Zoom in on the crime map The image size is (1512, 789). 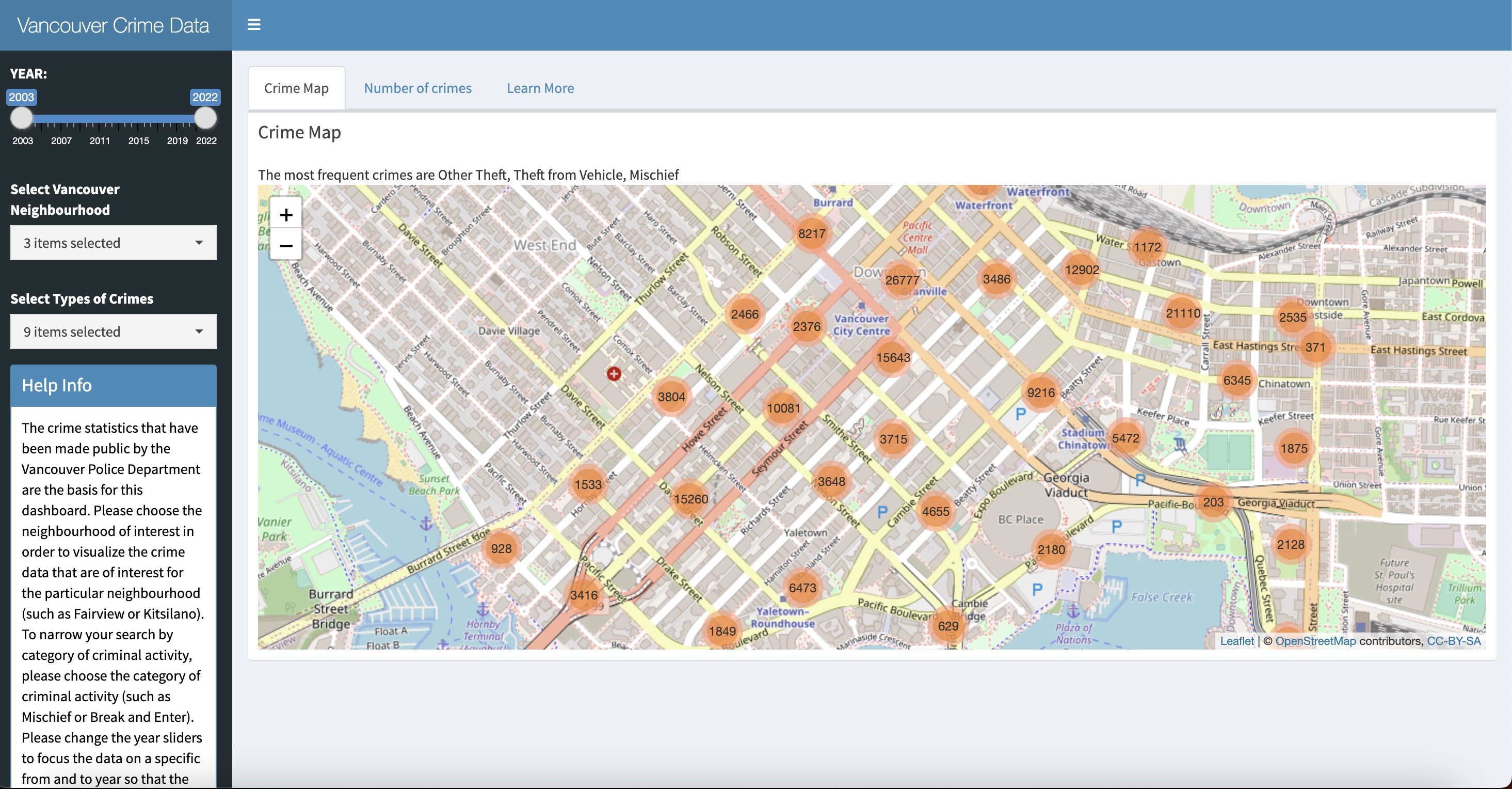(286, 214)
